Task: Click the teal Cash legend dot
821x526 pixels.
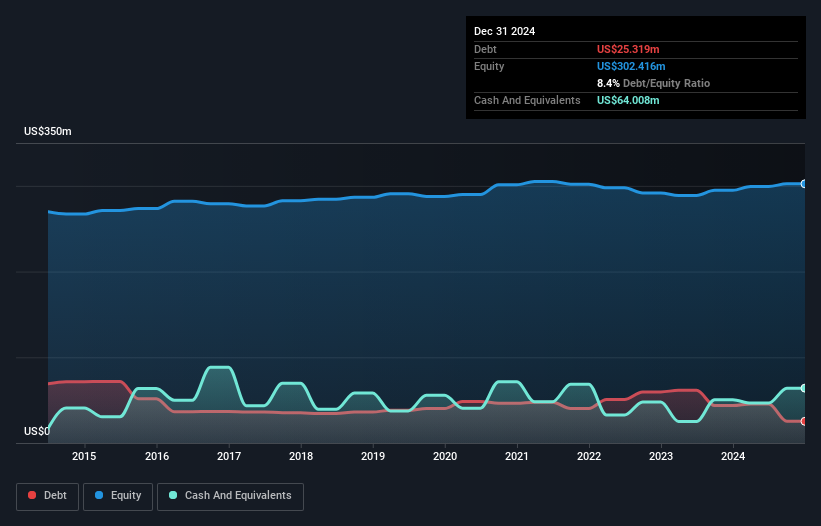Action: pos(173,495)
